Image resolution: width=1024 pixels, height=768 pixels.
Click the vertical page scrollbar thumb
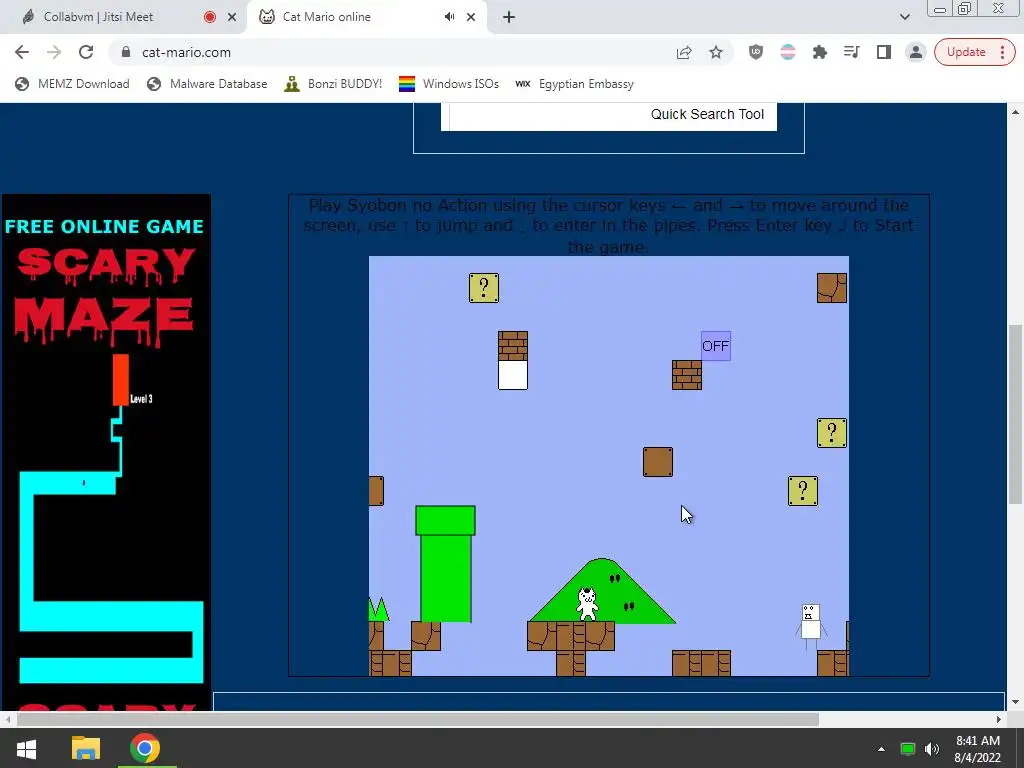[1015, 414]
